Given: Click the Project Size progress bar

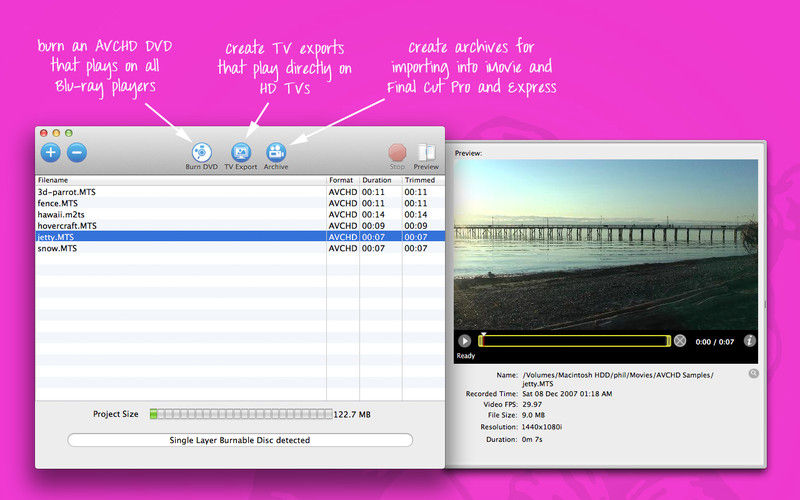Looking at the screenshot, I should click(240, 413).
